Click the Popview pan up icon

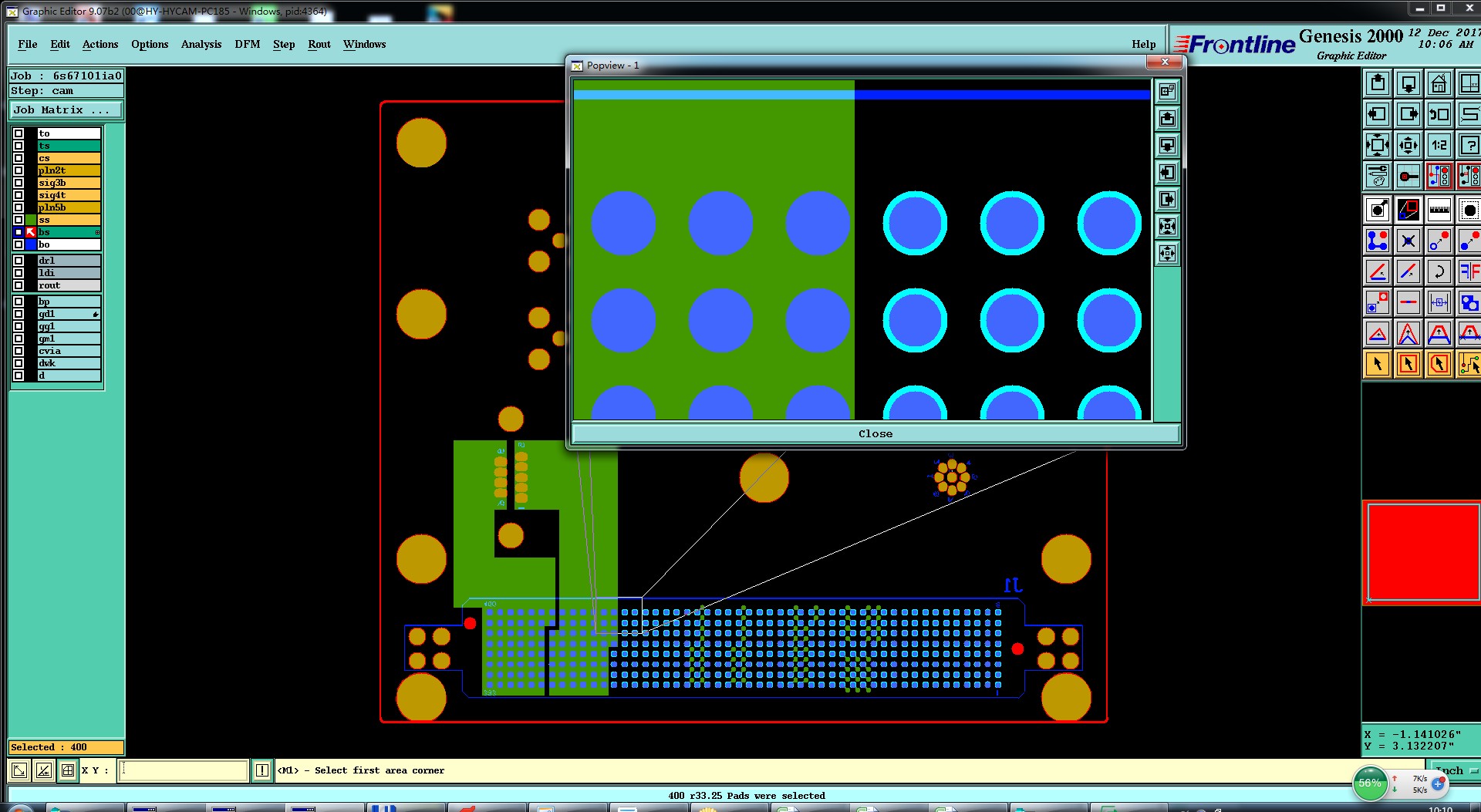tap(1167, 118)
